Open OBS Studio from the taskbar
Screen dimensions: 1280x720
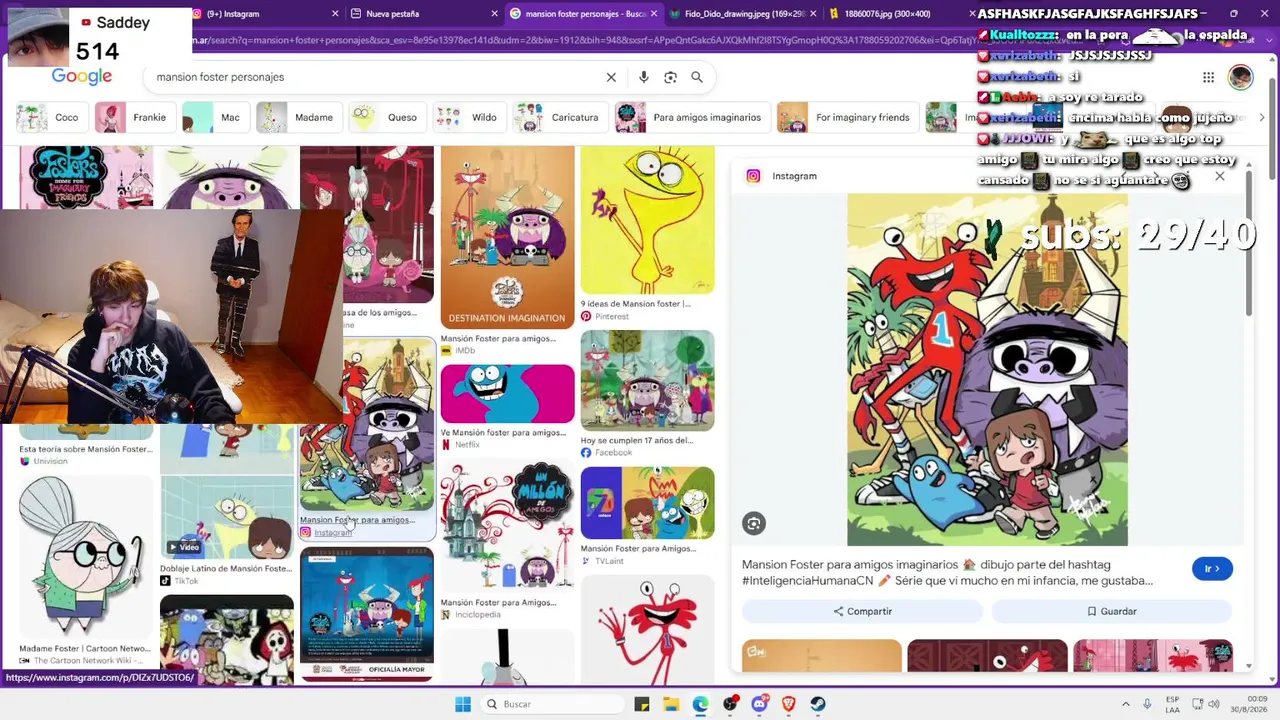(730, 704)
